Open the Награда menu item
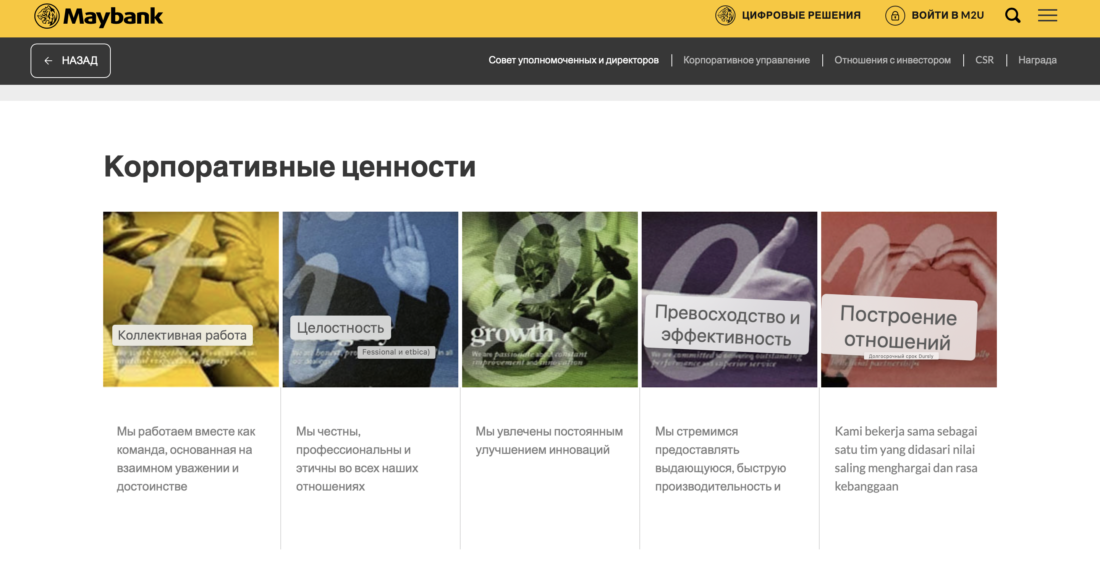This screenshot has height=570, width=1100. point(1037,60)
